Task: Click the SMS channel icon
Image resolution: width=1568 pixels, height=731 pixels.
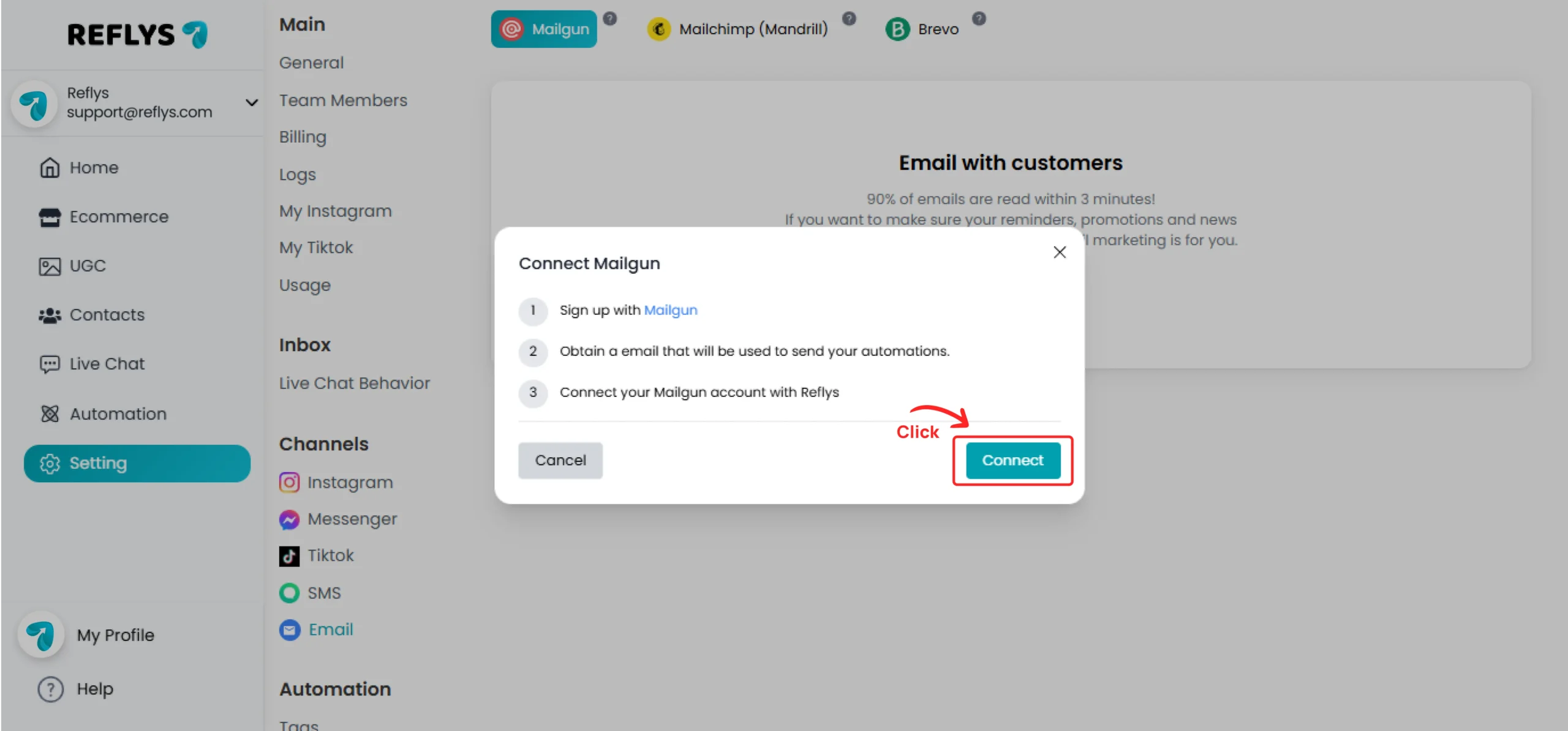Action: click(x=289, y=593)
